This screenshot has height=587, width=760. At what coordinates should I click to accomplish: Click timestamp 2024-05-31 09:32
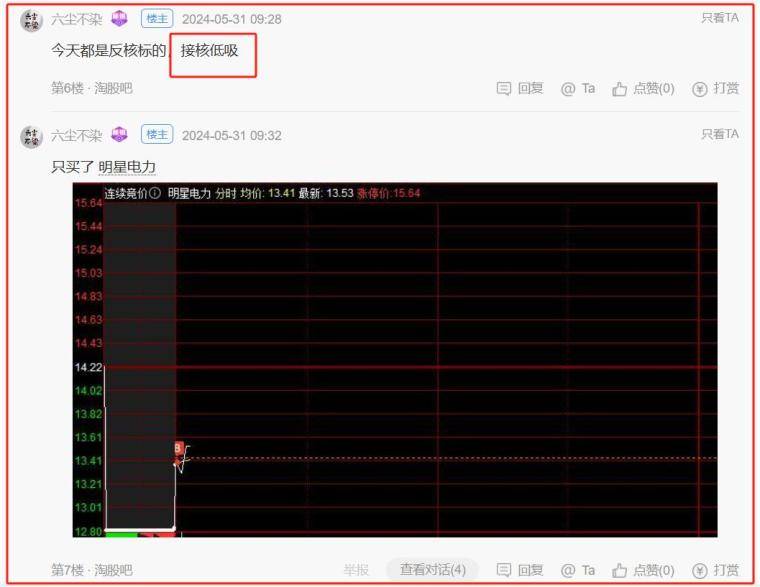click(232, 135)
